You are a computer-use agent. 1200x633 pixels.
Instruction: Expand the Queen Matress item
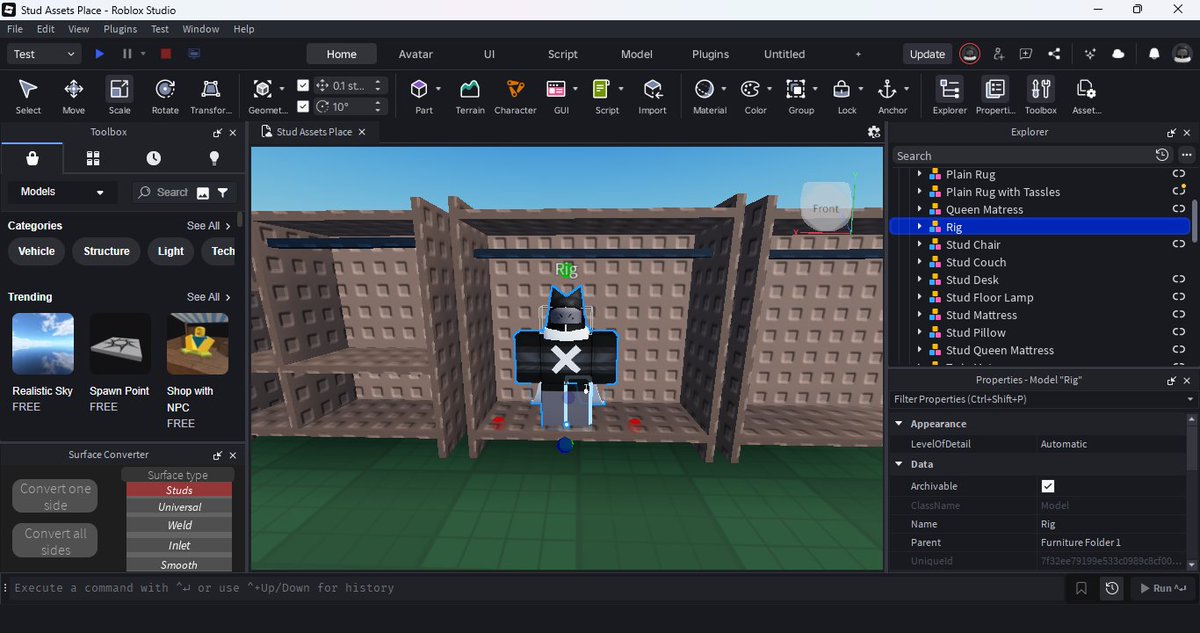(x=919, y=210)
